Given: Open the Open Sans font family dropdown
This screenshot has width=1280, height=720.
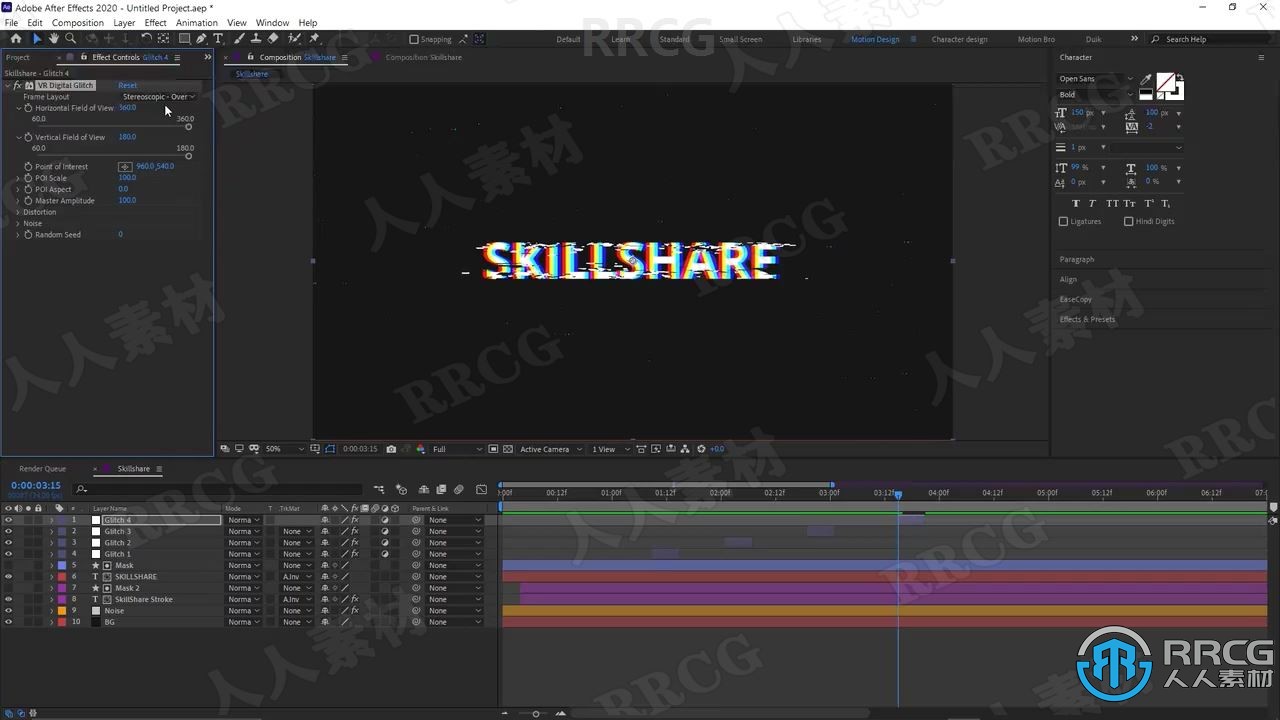Looking at the screenshot, I should pyautogui.click(x=1097, y=79).
